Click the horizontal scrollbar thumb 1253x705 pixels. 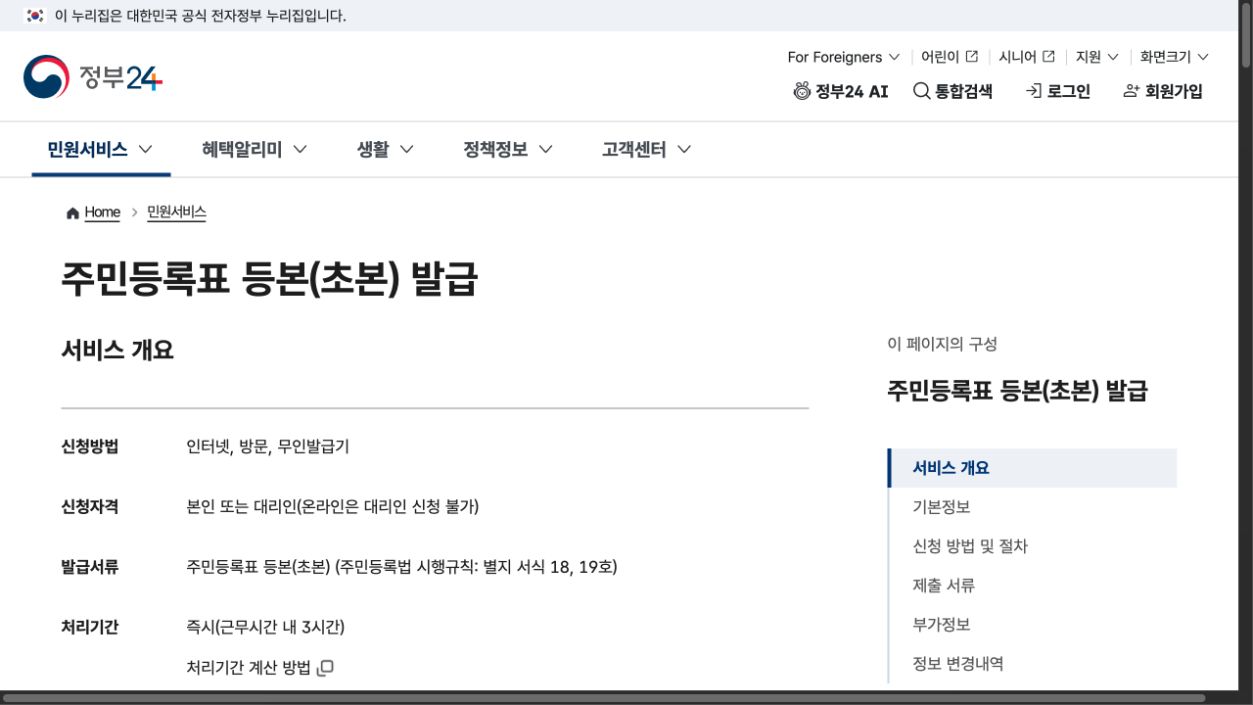(x=604, y=698)
